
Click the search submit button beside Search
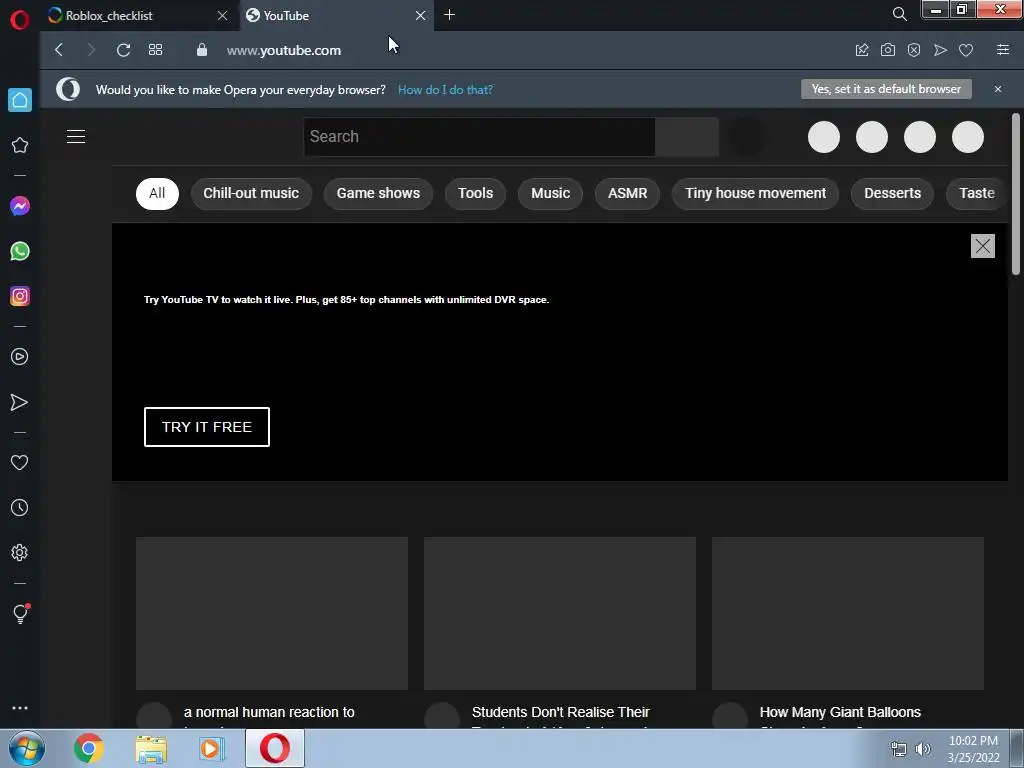click(687, 136)
